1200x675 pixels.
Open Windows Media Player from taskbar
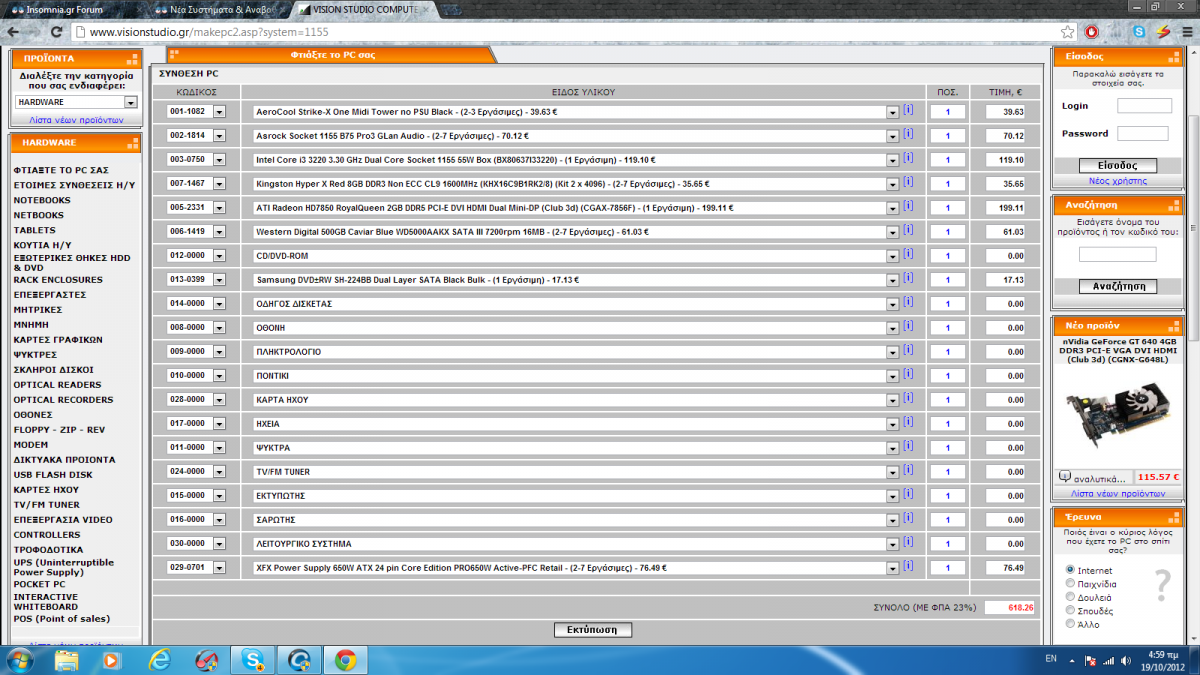click(x=112, y=660)
